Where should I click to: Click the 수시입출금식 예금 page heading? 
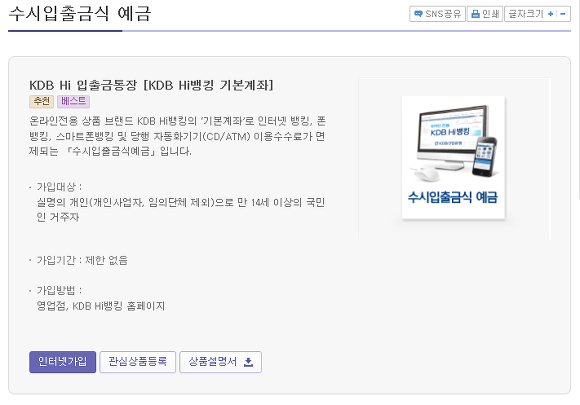tap(80, 14)
